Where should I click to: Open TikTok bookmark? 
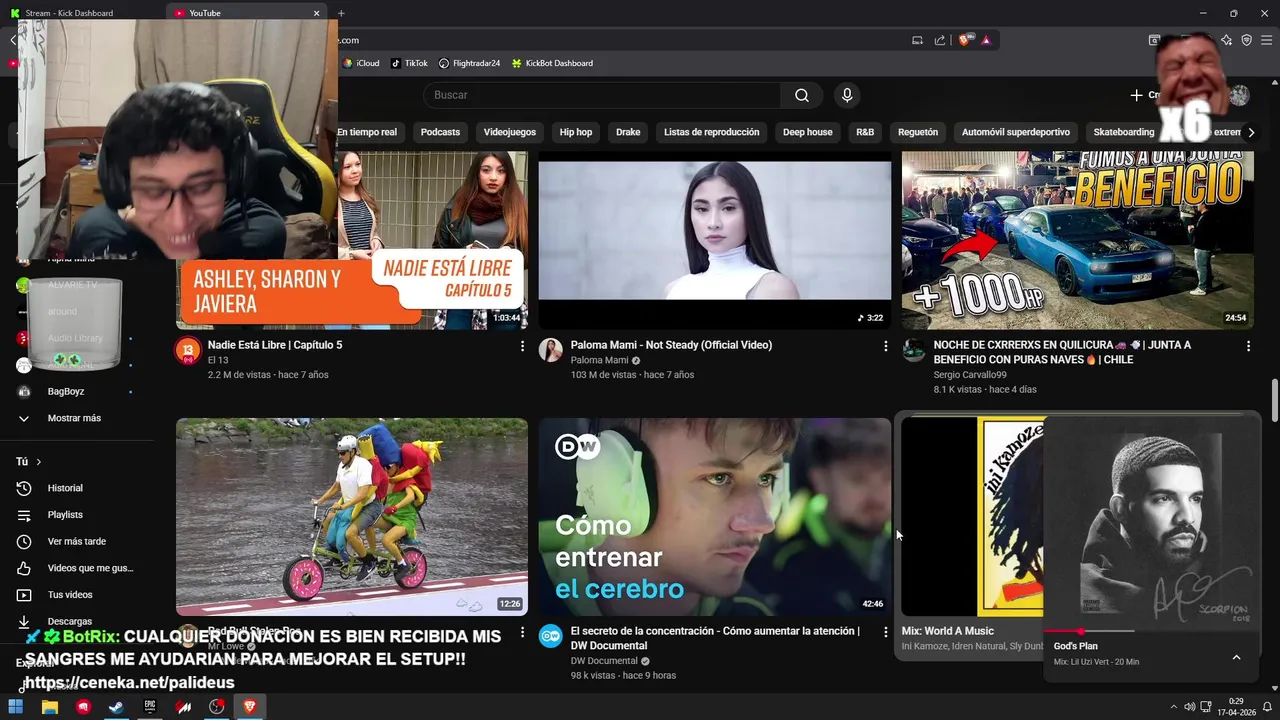tap(409, 63)
